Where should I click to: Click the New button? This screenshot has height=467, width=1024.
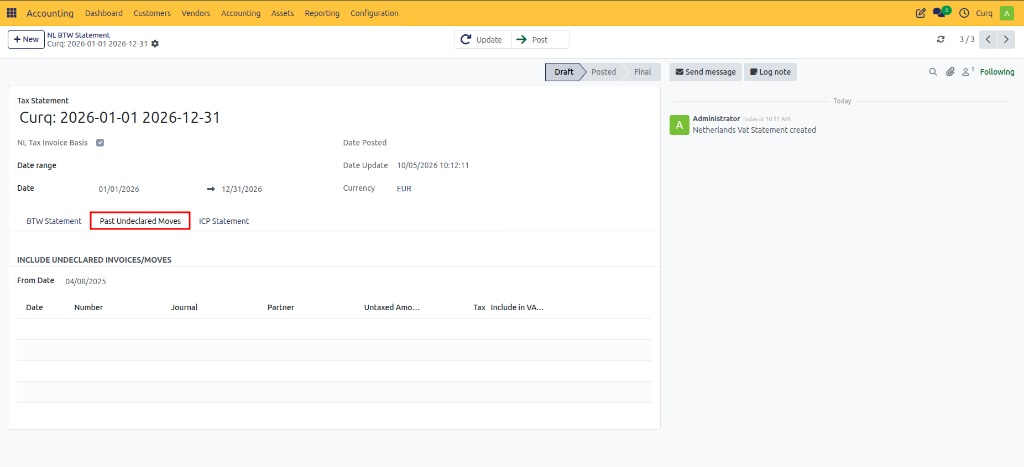point(26,39)
